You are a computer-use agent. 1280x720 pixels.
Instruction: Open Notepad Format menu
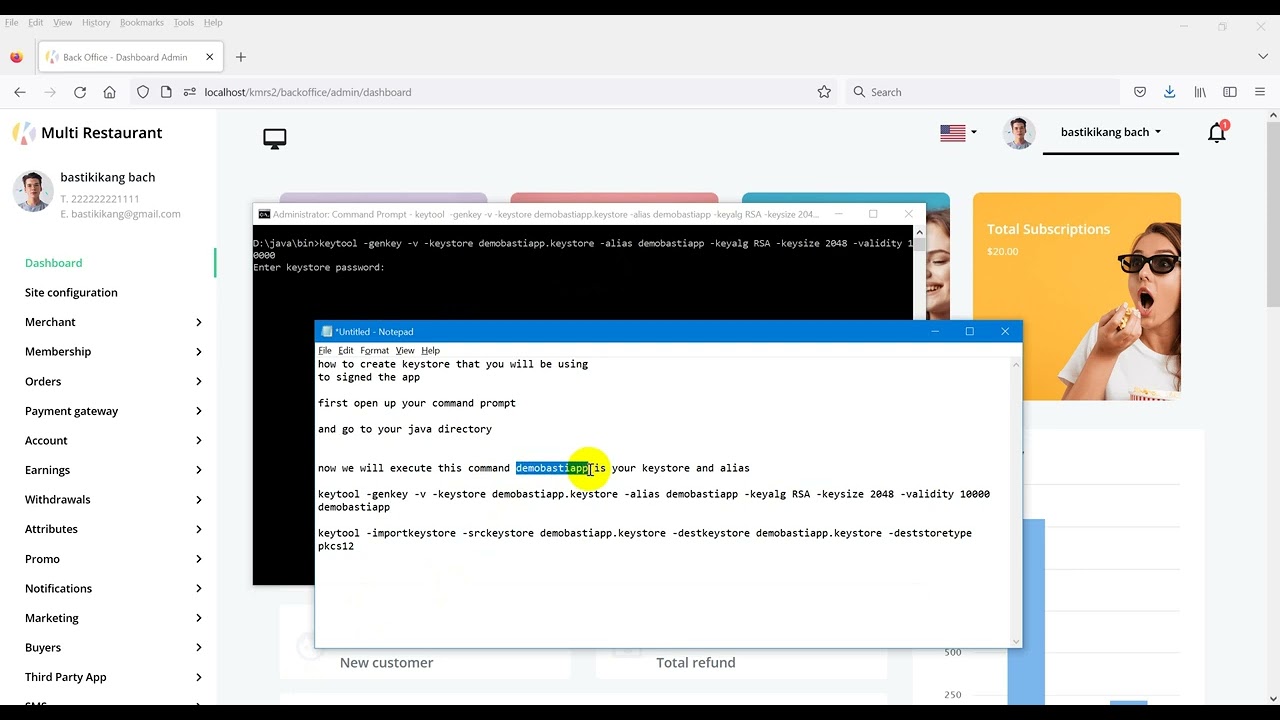[375, 351]
